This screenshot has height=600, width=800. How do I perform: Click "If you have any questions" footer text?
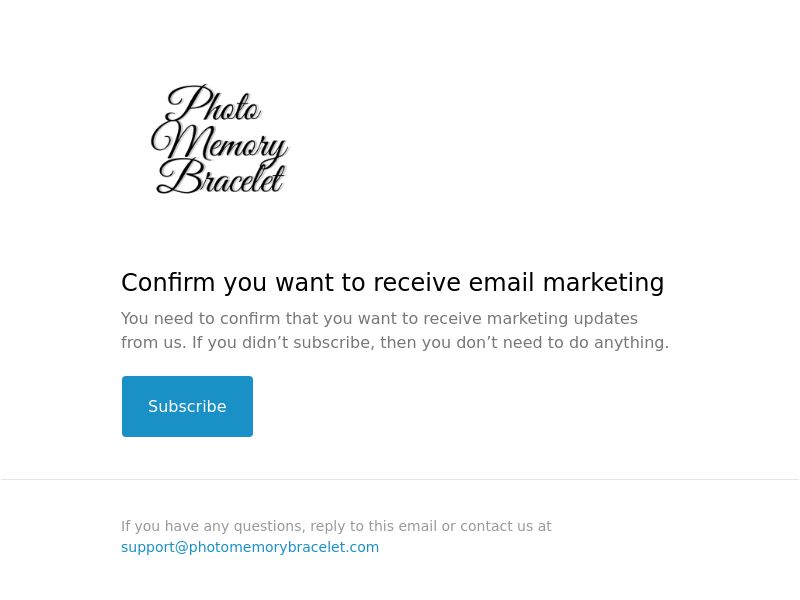pyautogui.click(x=212, y=526)
